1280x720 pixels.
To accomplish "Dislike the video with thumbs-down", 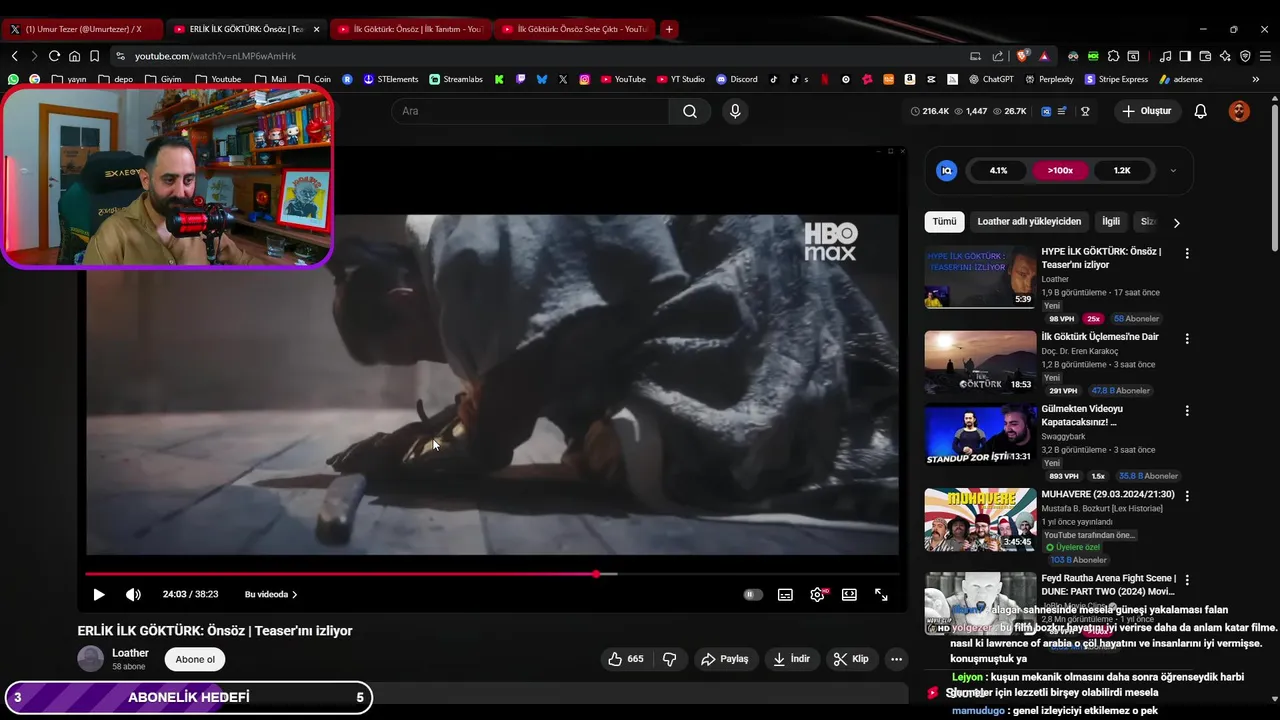I will 670,659.
